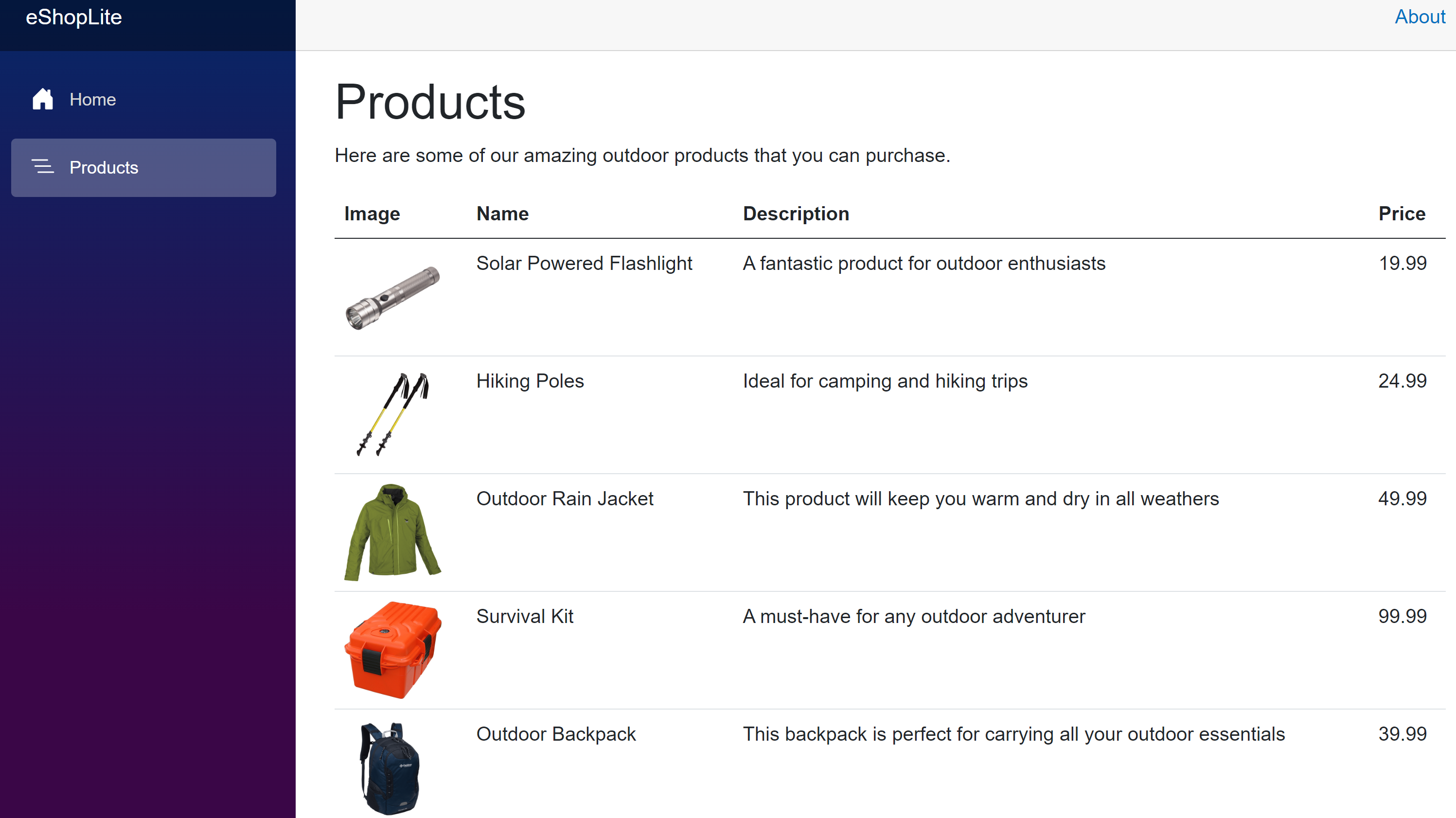Select the Solar Powered Flashlight product name
This screenshot has height=818, width=1456.
click(584, 263)
